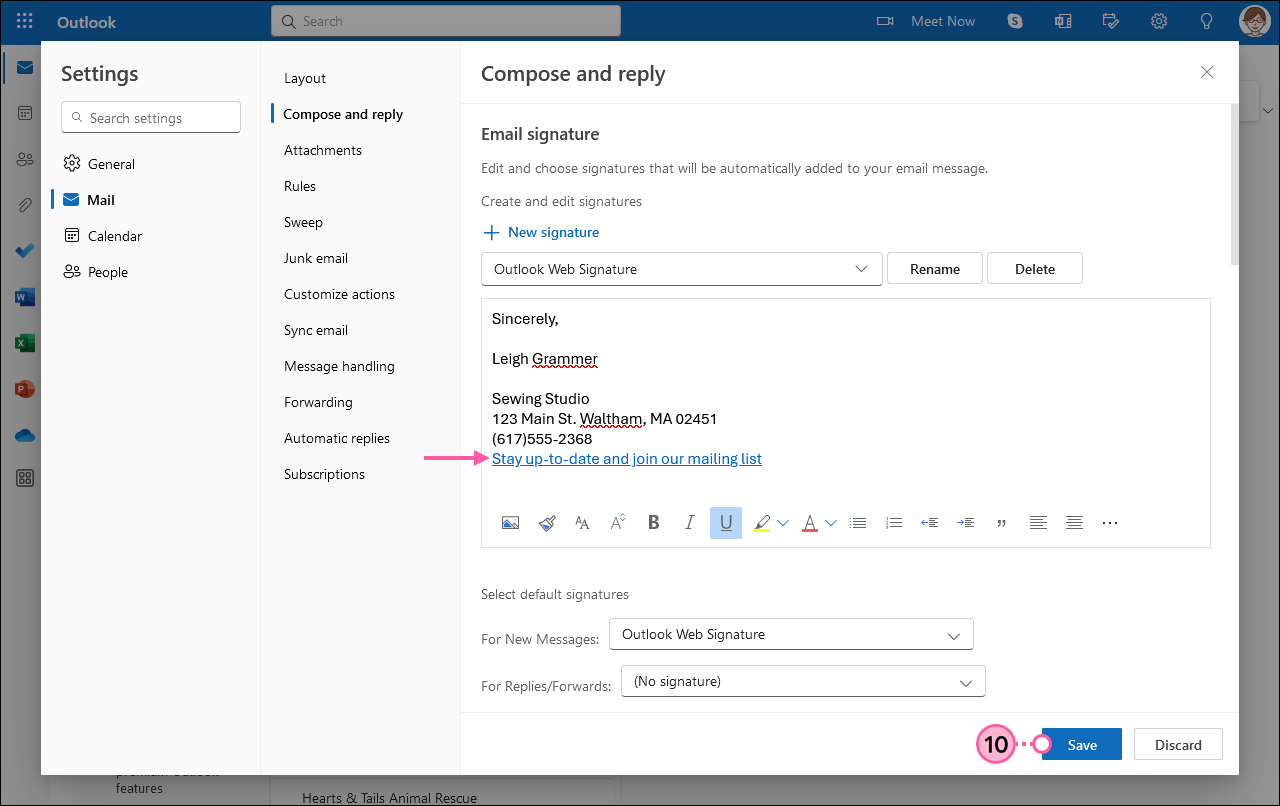Select Compose and reply
The image size is (1280, 806).
343,114
